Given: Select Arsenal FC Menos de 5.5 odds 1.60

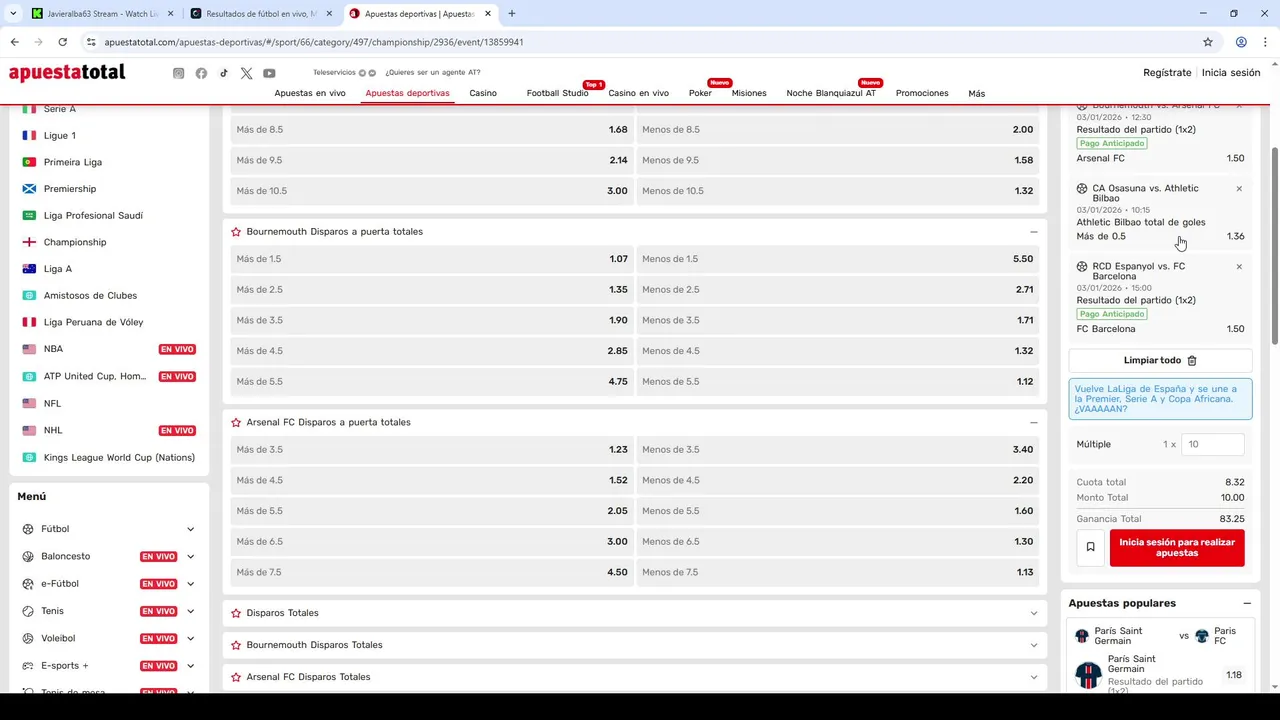Looking at the screenshot, I should click(x=838, y=511).
